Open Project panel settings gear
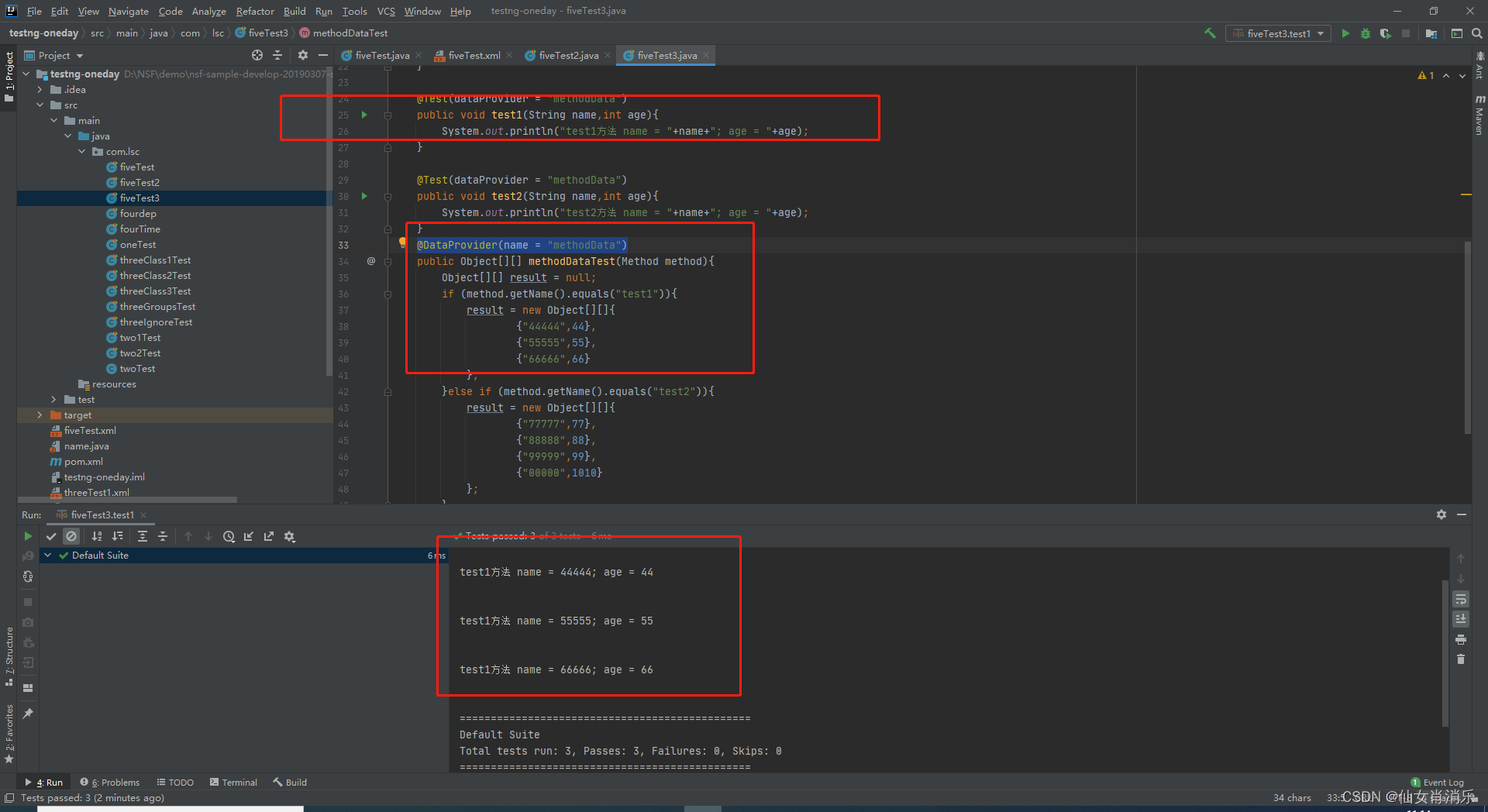Viewport: 1488px width, 812px height. coord(302,55)
